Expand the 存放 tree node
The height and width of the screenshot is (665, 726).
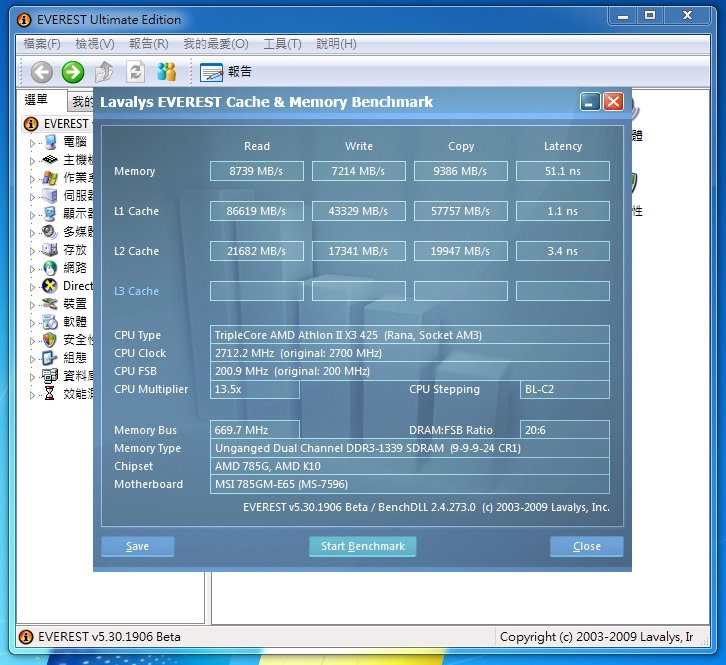point(32,251)
